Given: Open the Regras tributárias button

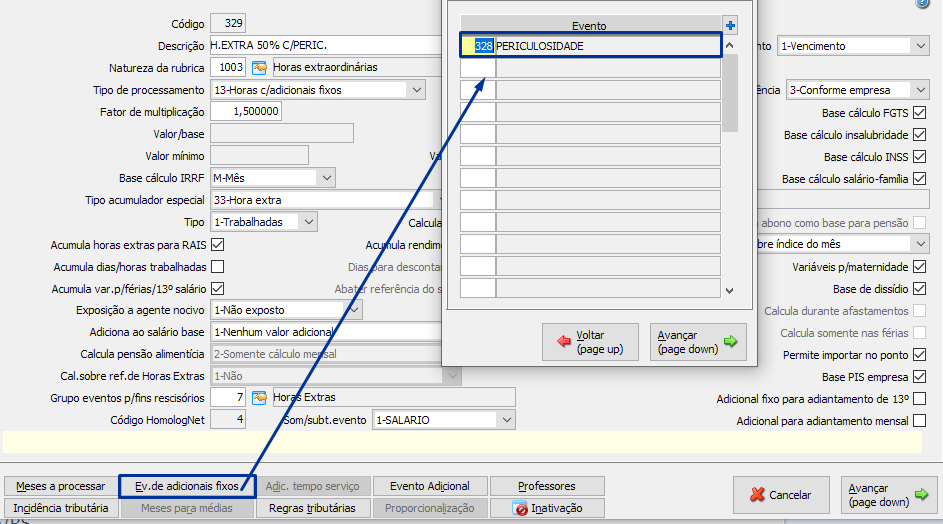Looking at the screenshot, I should [x=312, y=508].
